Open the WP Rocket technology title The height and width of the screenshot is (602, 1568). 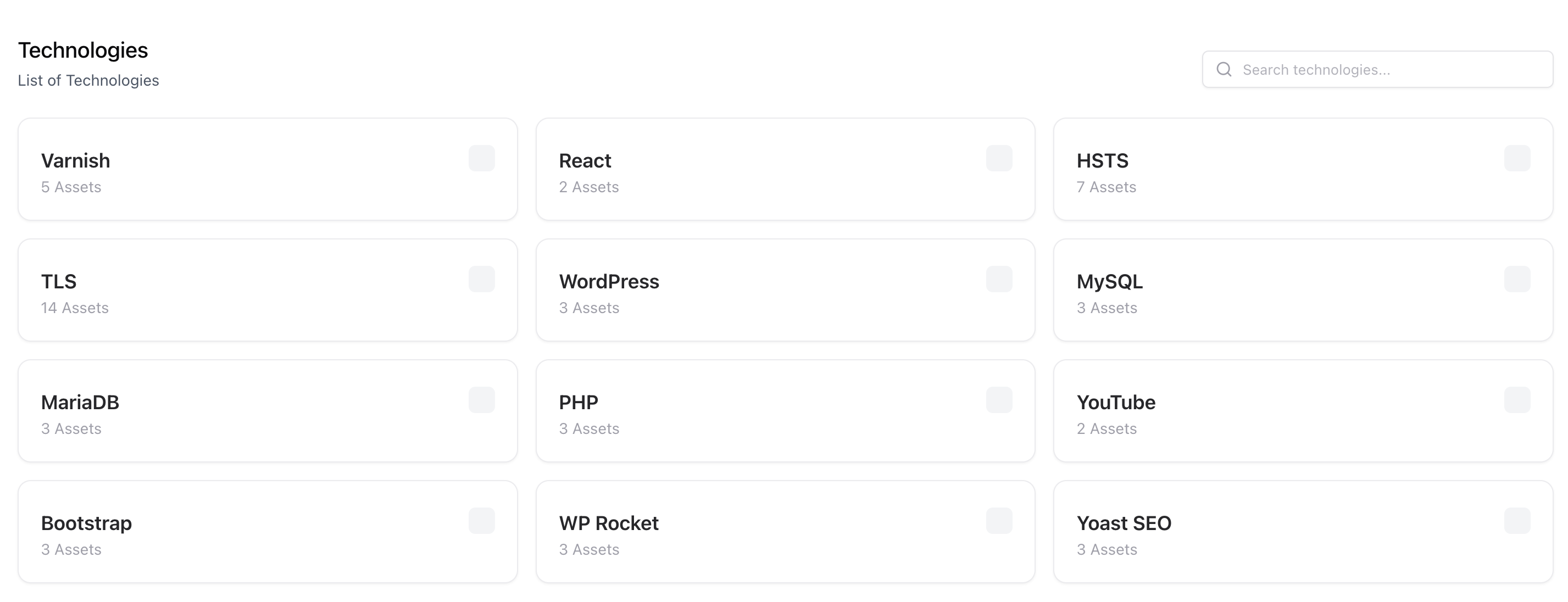(x=609, y=523)
